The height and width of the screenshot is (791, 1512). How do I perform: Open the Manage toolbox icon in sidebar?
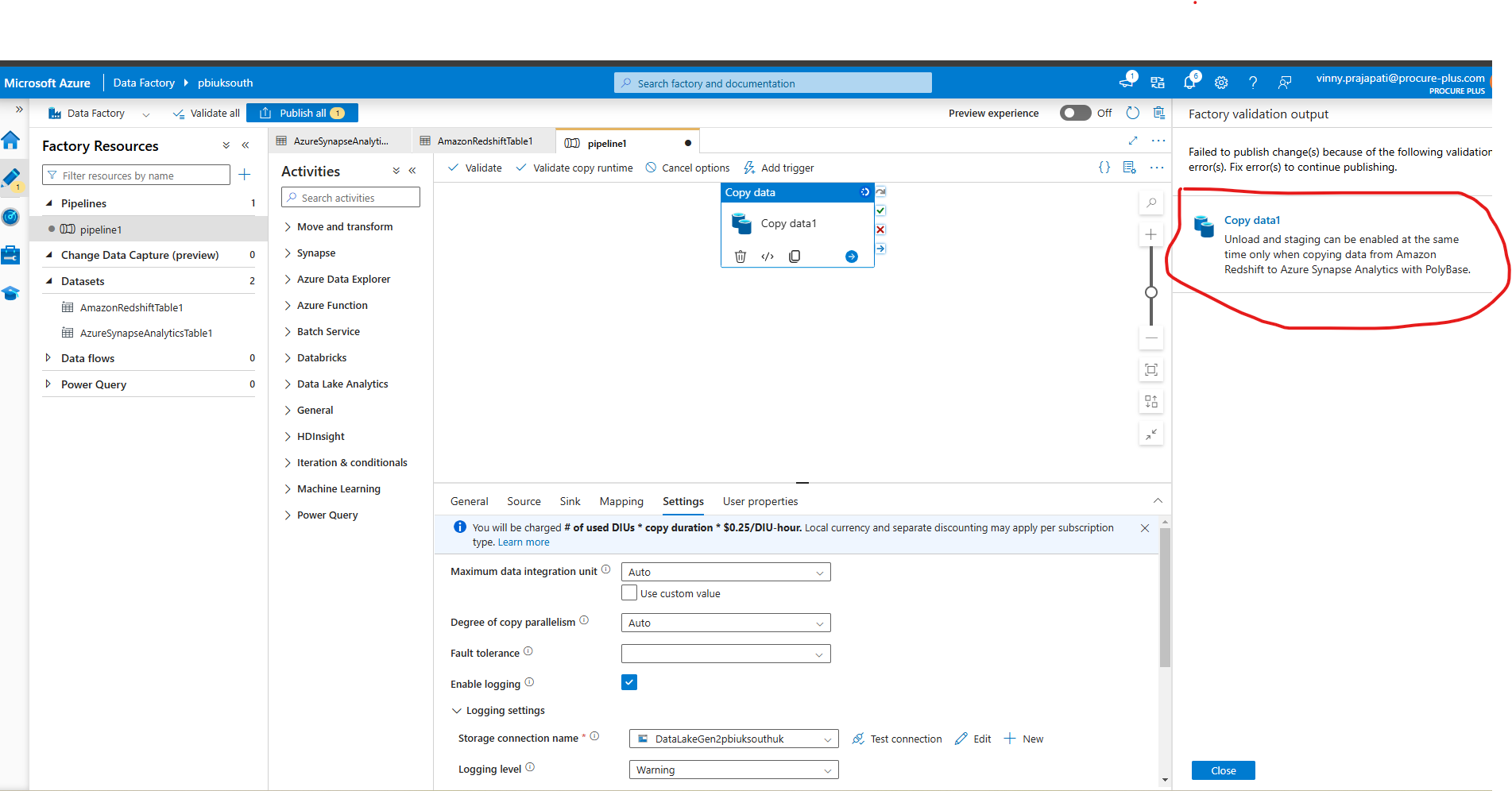pyautogui.click(x=11, y=255)
